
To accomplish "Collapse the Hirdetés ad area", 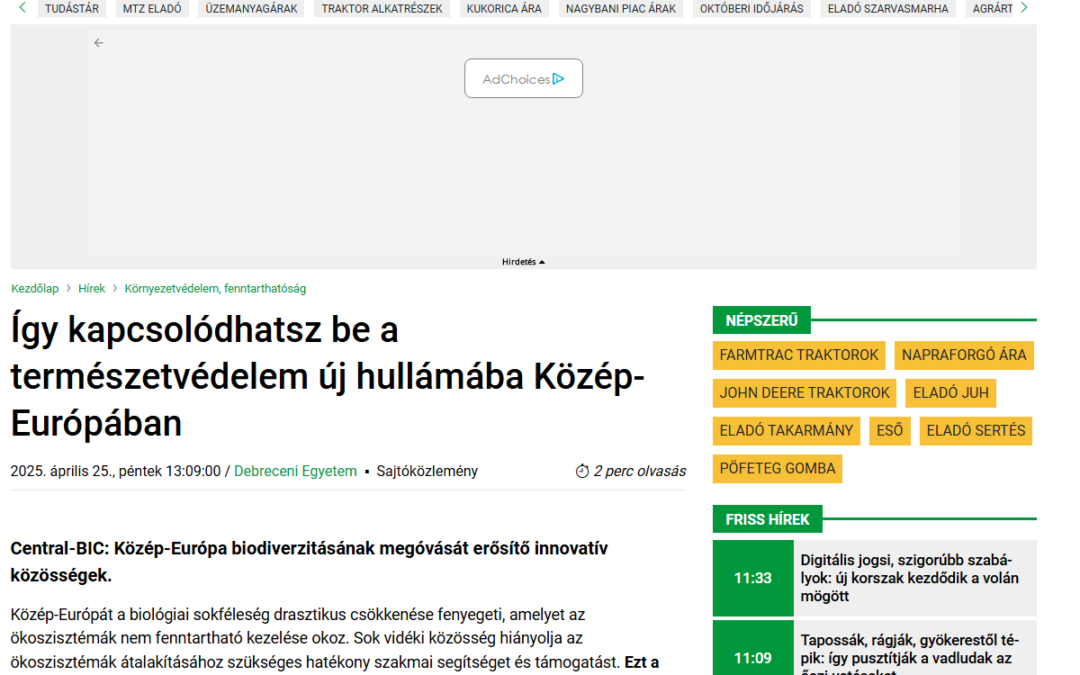I will 523,261.
